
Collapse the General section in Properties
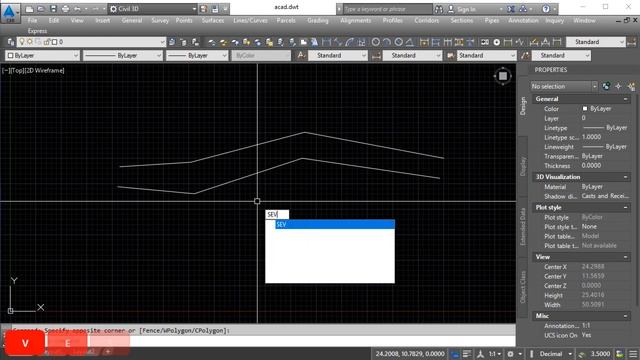tap(625, 99)
